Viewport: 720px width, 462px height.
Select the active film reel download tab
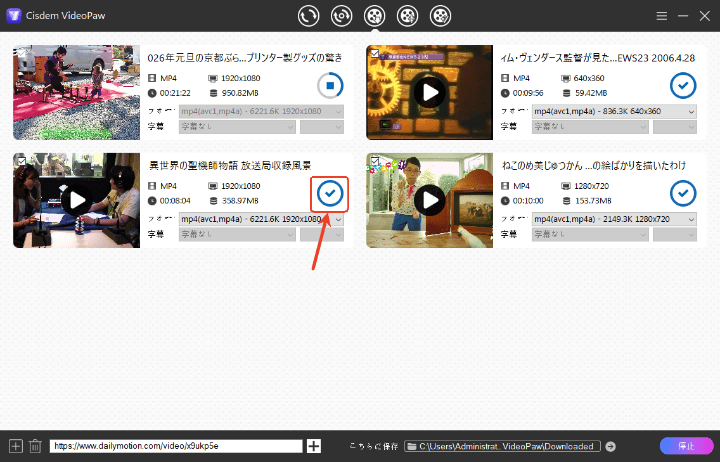(374, 16)
